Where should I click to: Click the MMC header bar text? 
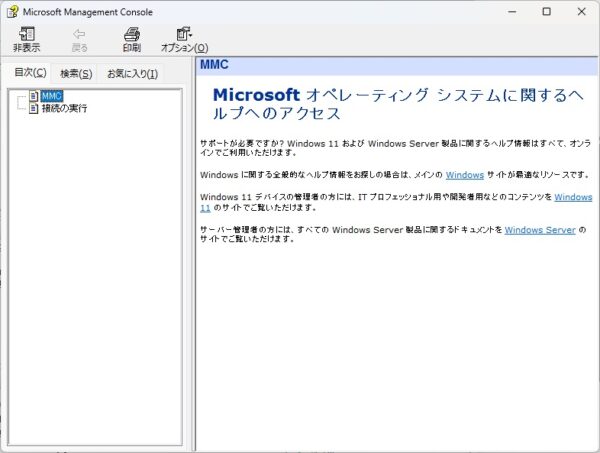click(214, 65)
